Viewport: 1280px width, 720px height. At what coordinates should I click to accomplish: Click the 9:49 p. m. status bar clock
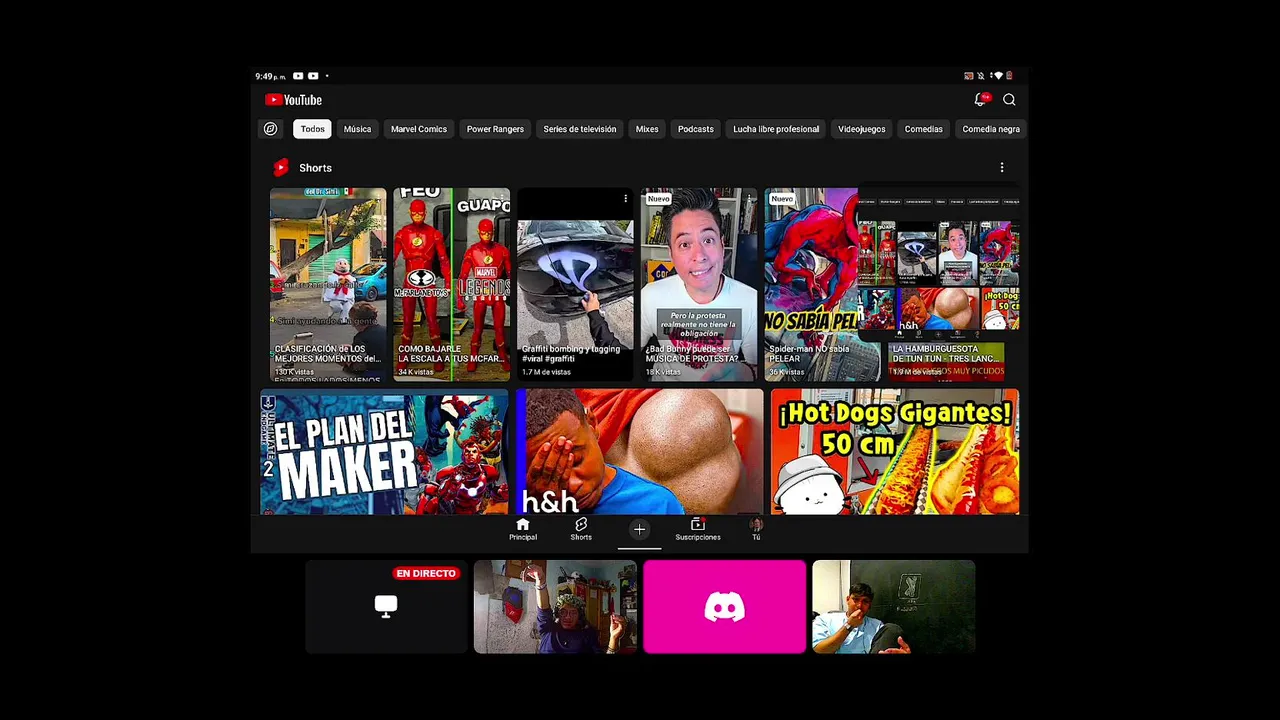(270, 76)
